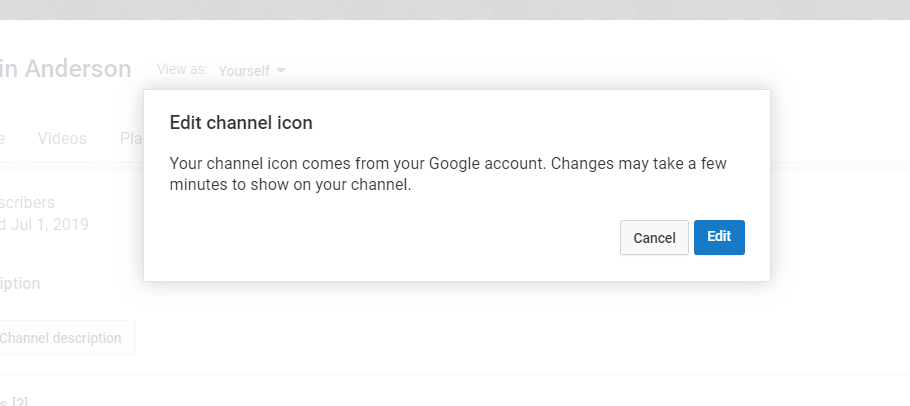Image resolution: width=910 pixels, height=406 pixels.
Task: Click the subscribers count text
Action: 28,203
